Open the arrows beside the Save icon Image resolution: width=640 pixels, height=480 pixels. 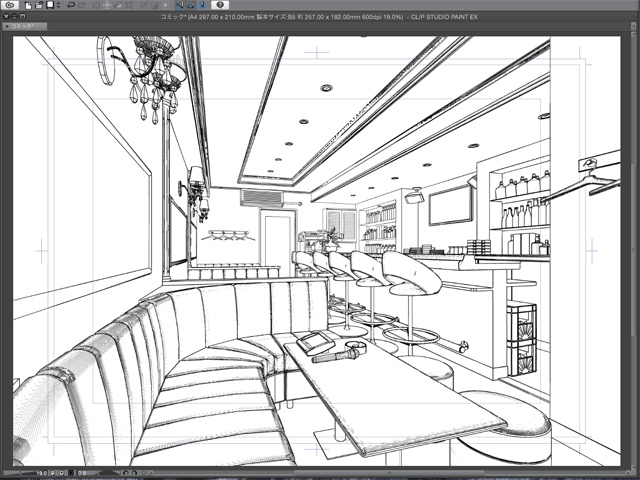point(58,5)
